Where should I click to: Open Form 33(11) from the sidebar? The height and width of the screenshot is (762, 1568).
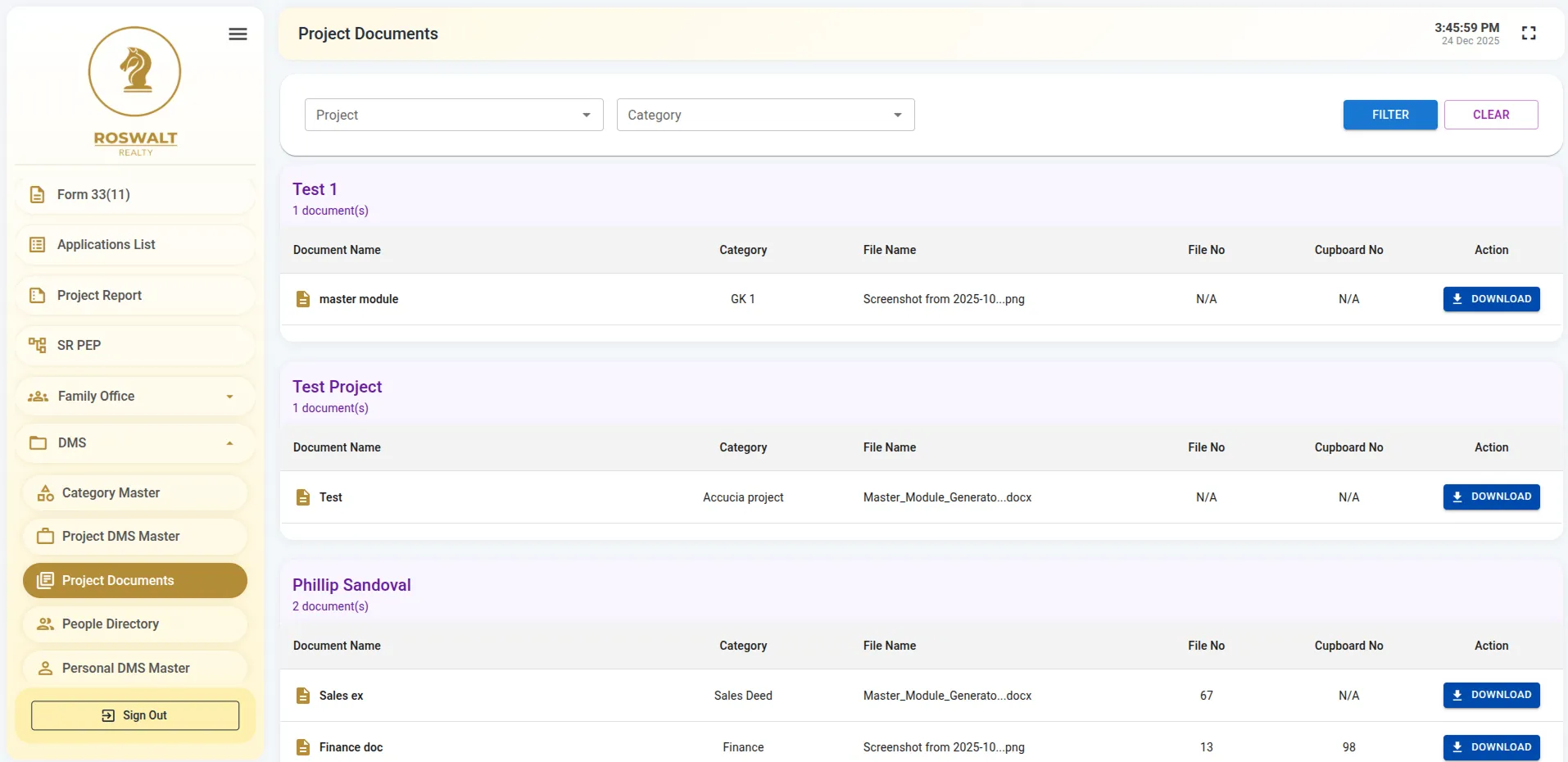pyautogui.click(x=93, y=194)
